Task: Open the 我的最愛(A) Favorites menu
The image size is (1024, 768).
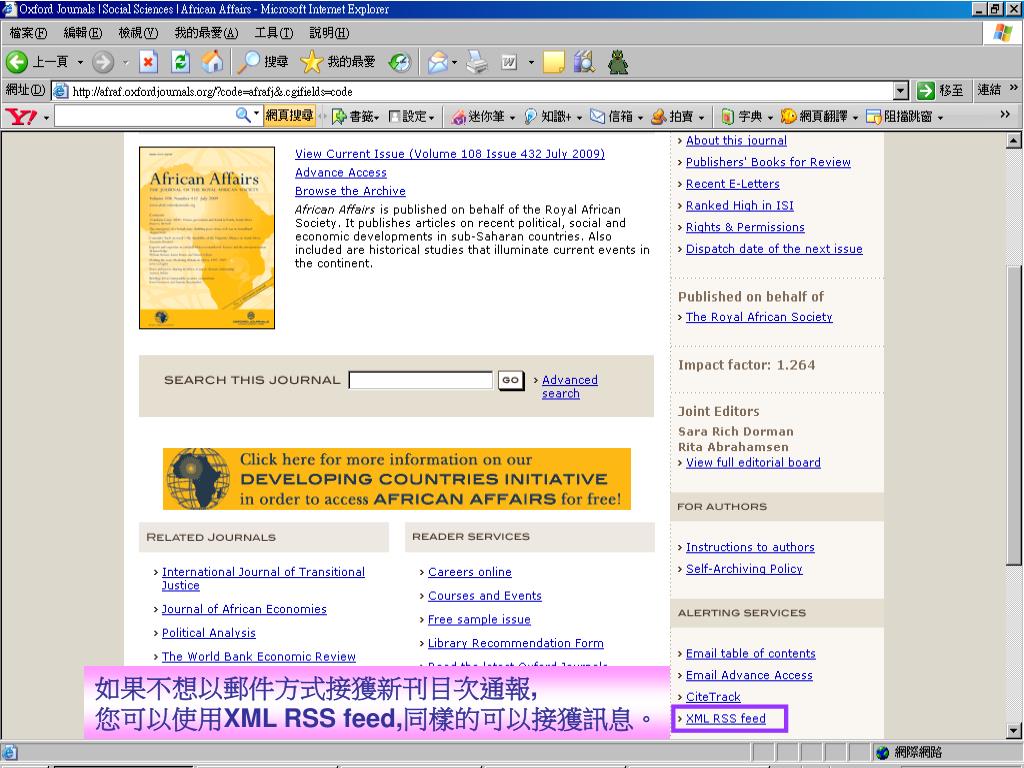Action: pyautogui.click(x=206, y=33)
